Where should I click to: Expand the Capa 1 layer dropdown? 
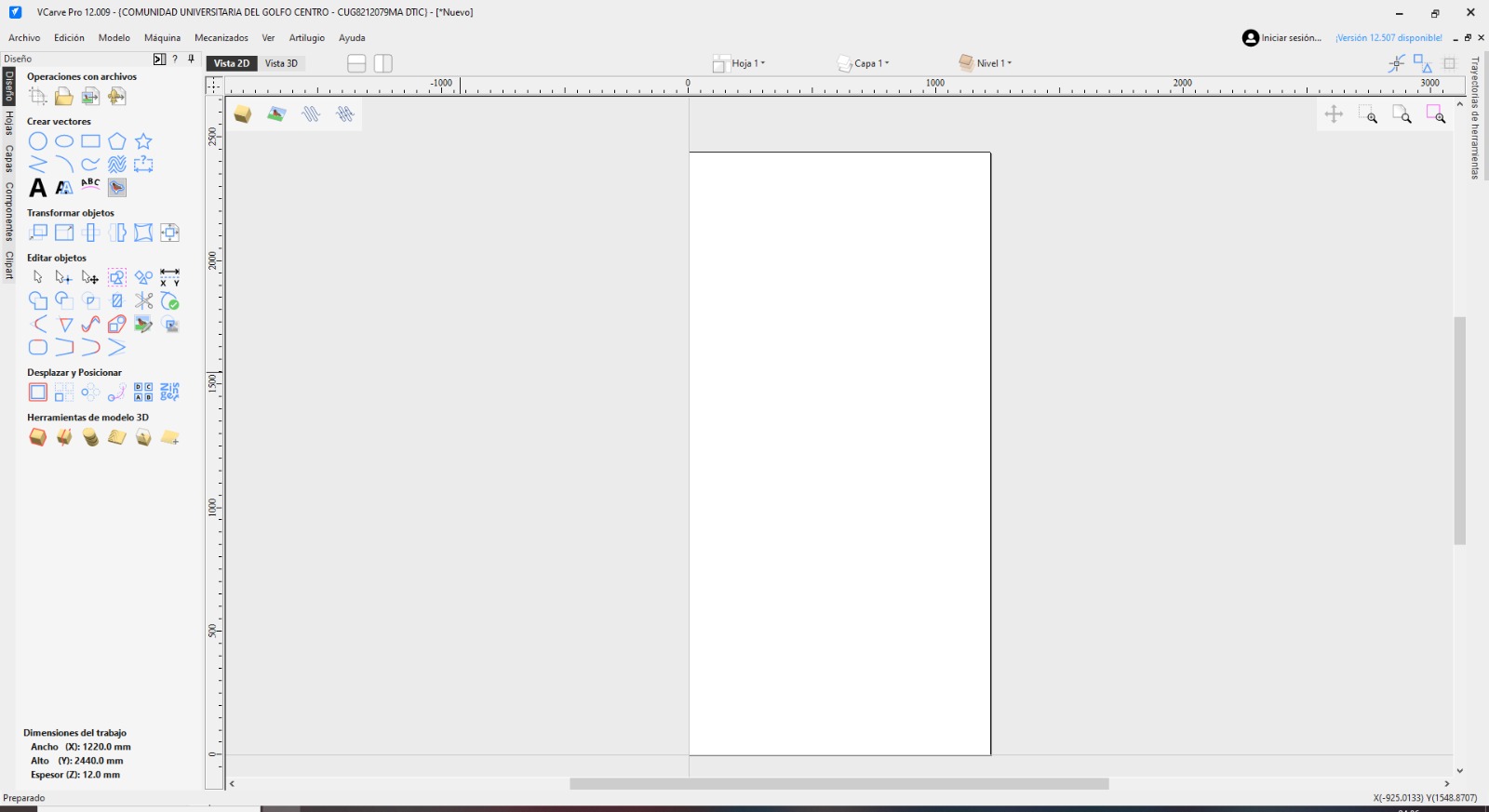(x=864, y=63)
